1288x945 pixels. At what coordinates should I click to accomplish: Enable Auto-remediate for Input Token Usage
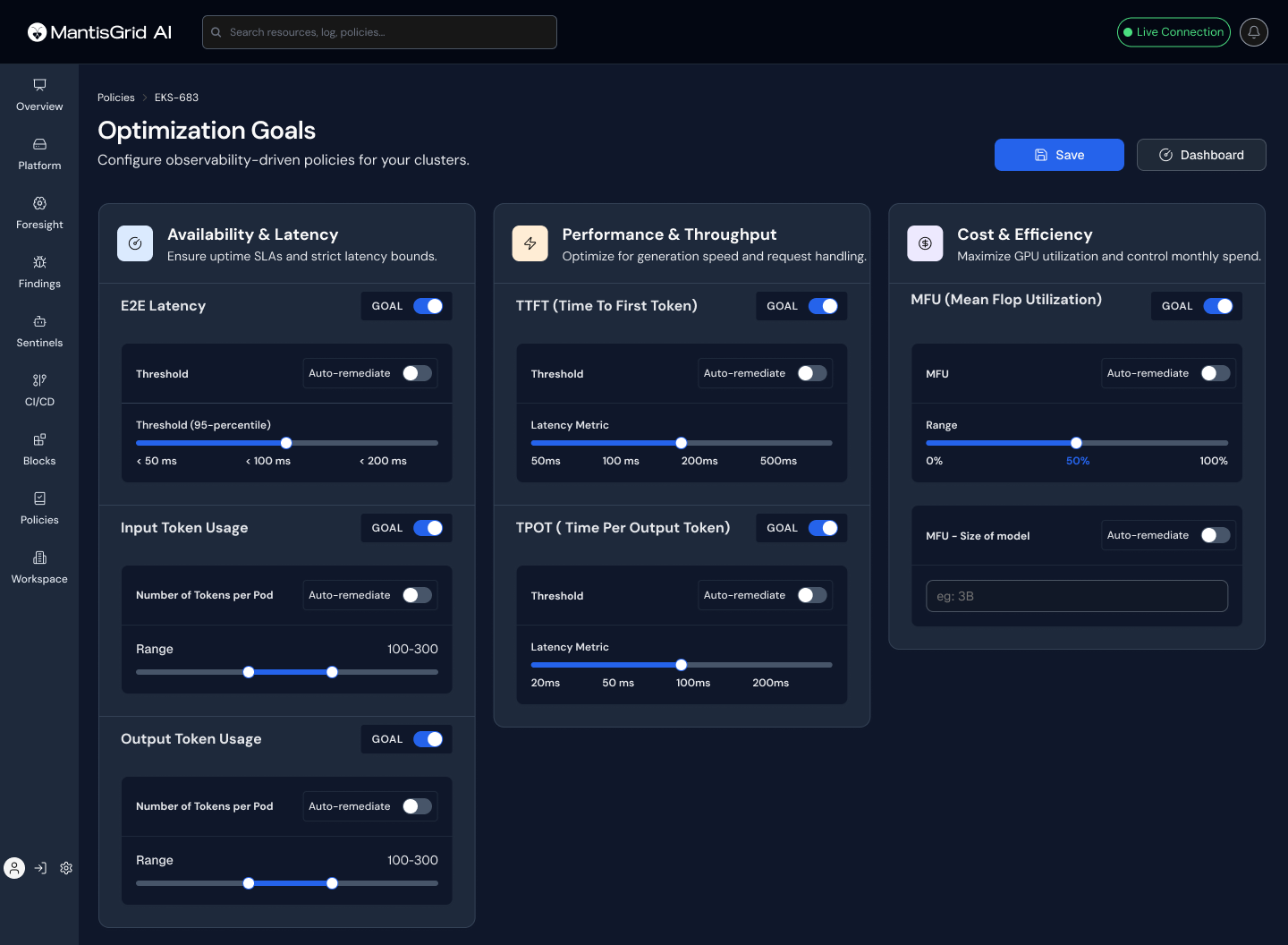tap(417, 595)
